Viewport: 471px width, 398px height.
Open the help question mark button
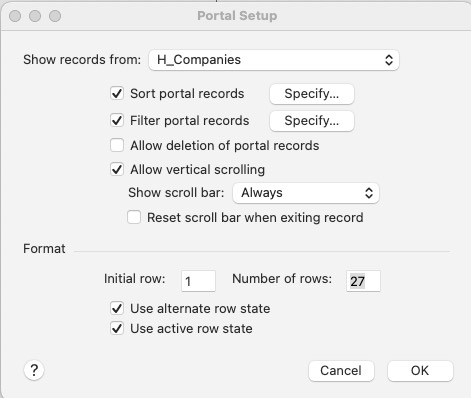click(x=34, y=370)
